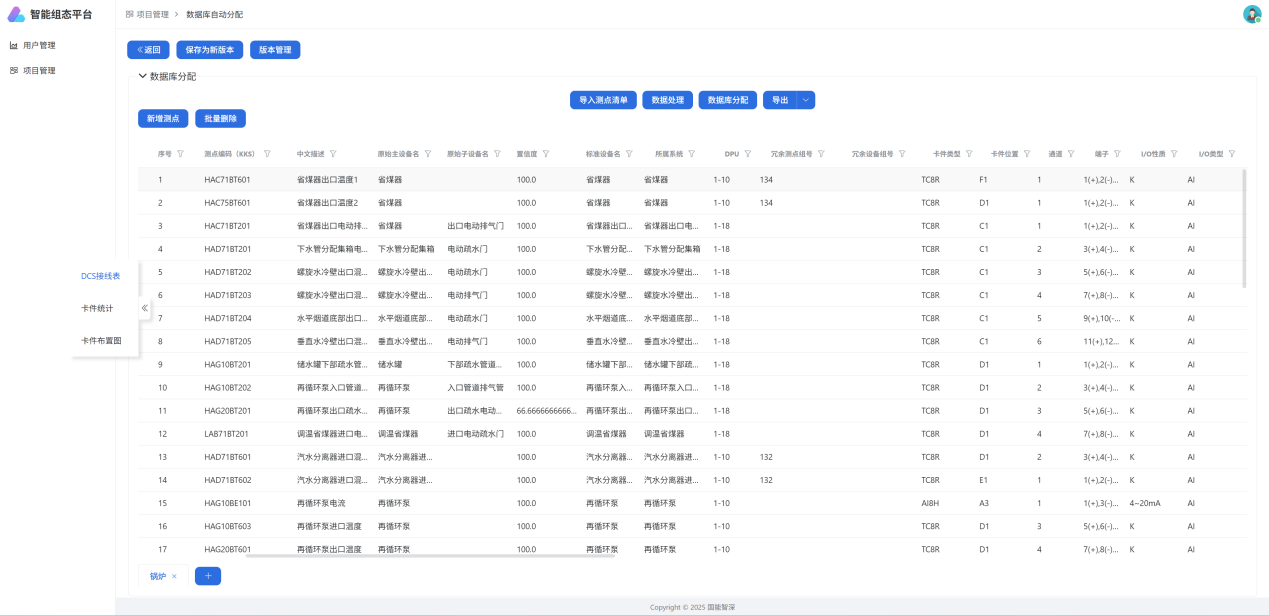Open the 导出 dropdown arrow
The height and width of the screenshot is (616, 1269).
point(806,100)
